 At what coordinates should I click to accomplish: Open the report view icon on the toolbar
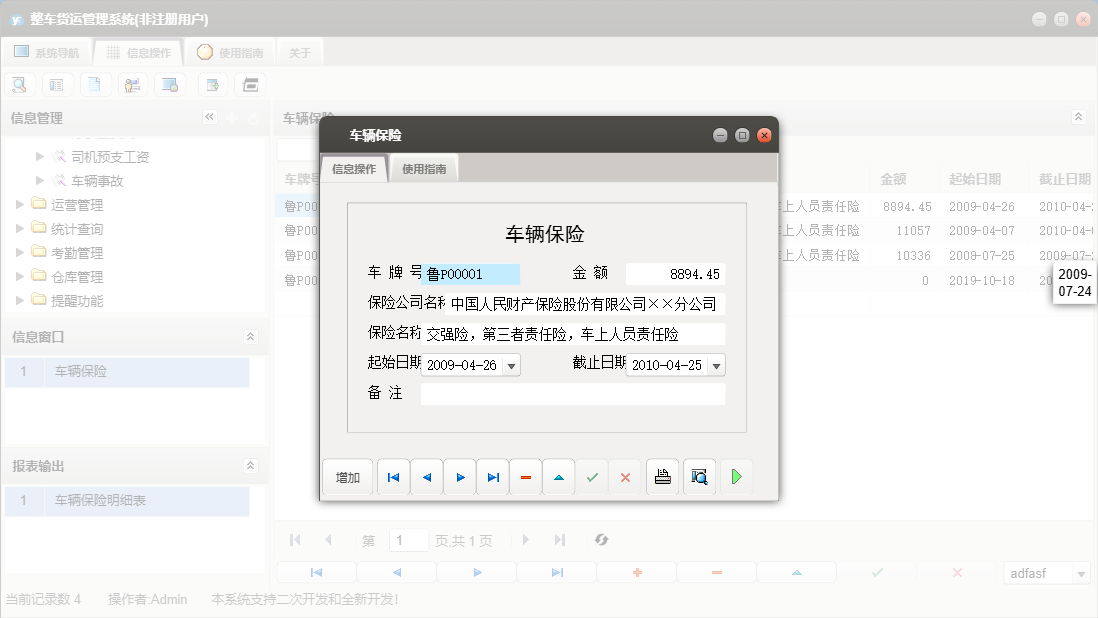click(x=57, y=84)
